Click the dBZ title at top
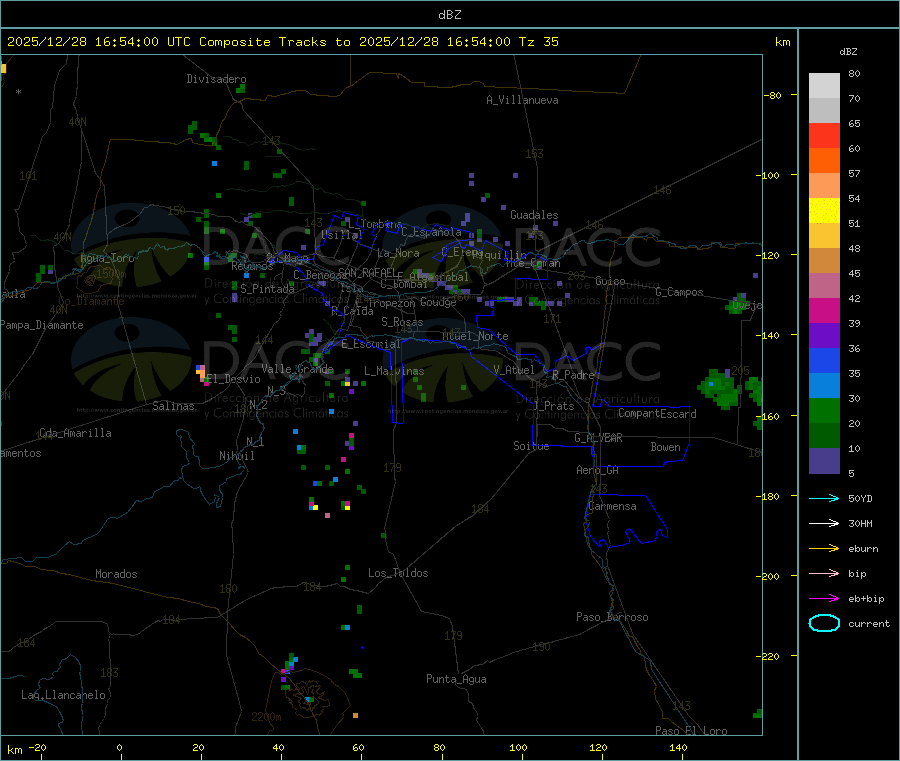The image size is (900, 761). [x=449, y=14]
